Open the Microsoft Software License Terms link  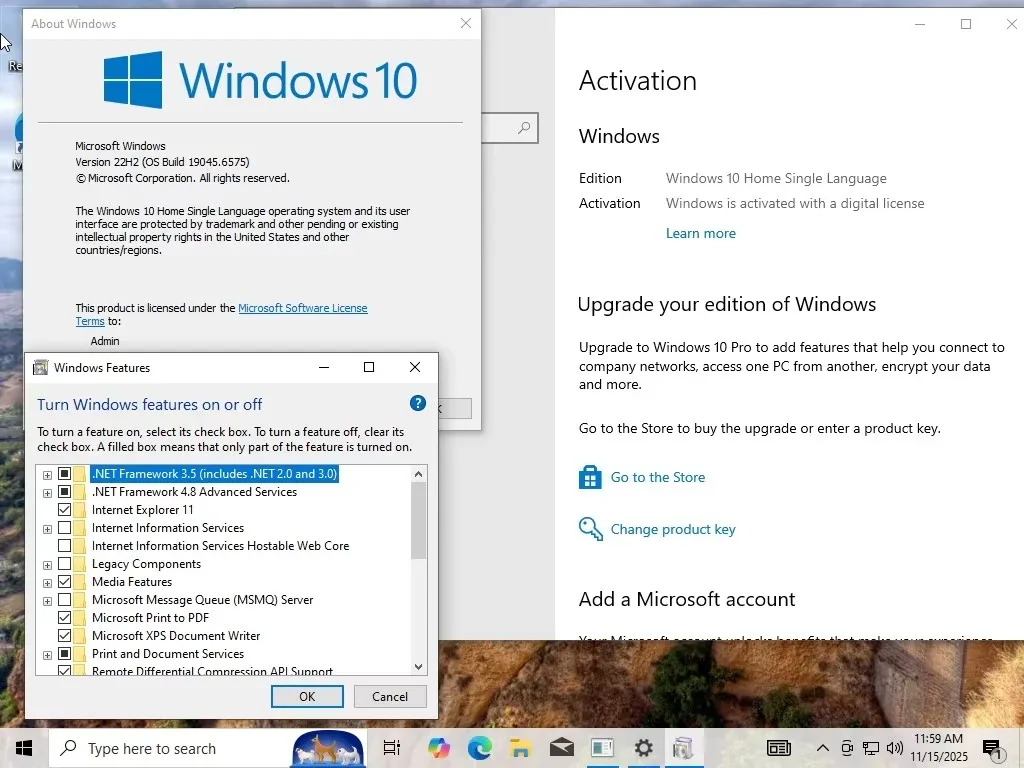[302, 308]
